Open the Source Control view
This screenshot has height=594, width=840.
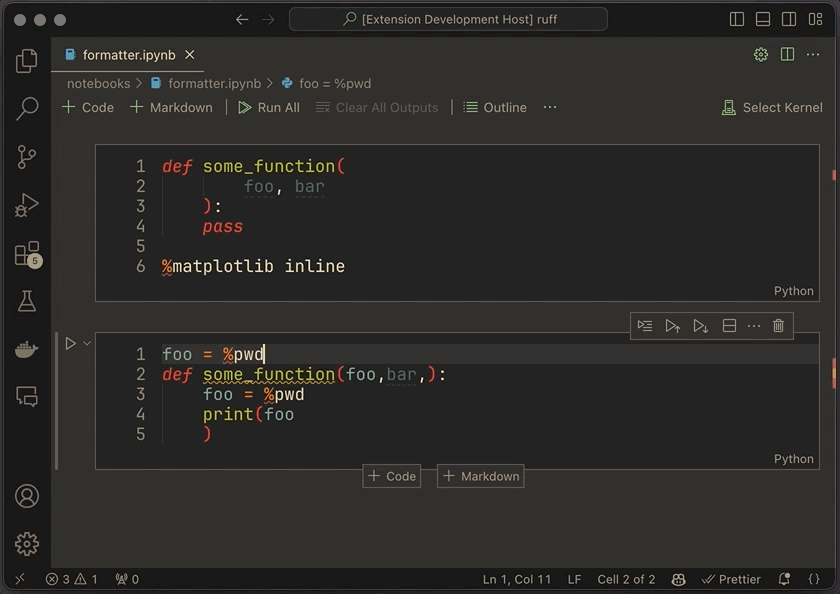click(26, 157)
